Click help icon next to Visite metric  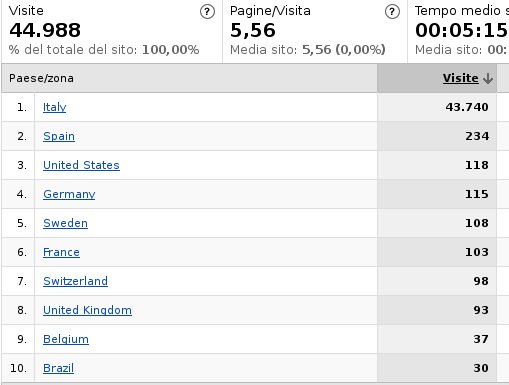coord(207,12)
